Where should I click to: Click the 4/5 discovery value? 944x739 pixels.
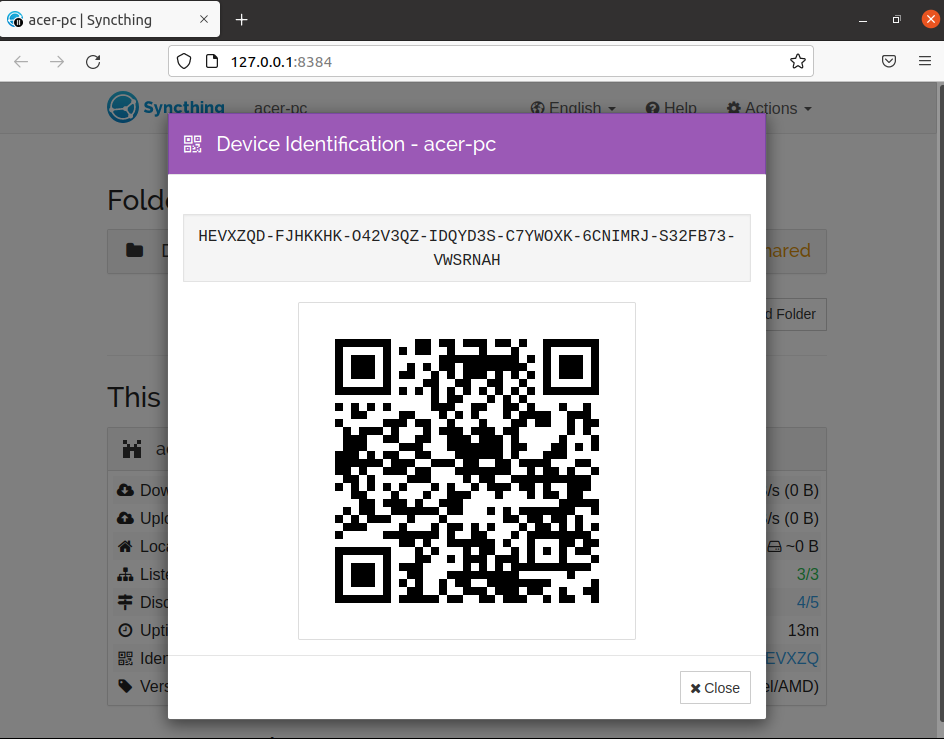(807, 602)
